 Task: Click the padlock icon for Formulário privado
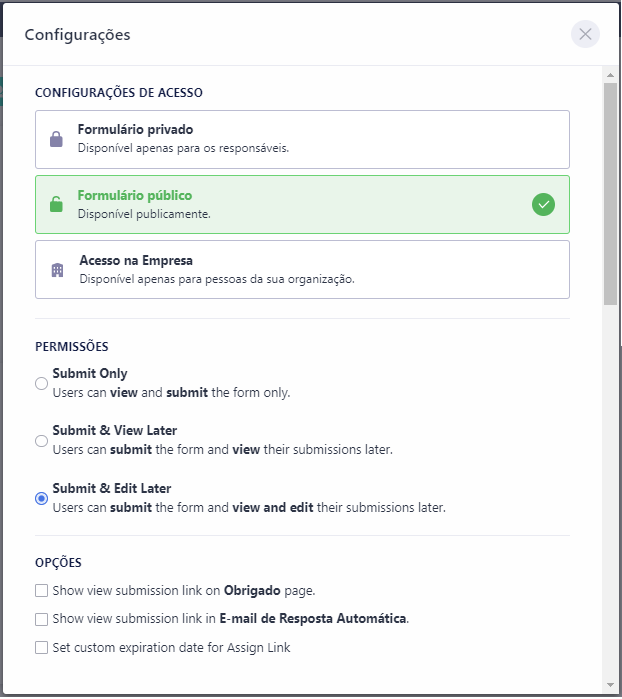pos(56,139)
